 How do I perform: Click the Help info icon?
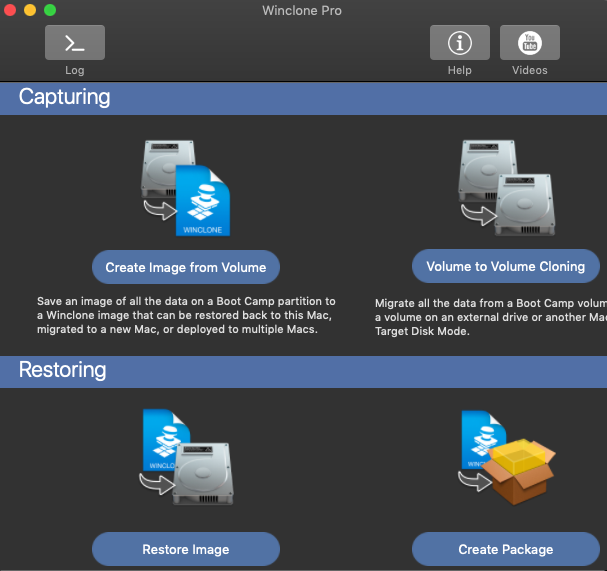tap(460, 43)
